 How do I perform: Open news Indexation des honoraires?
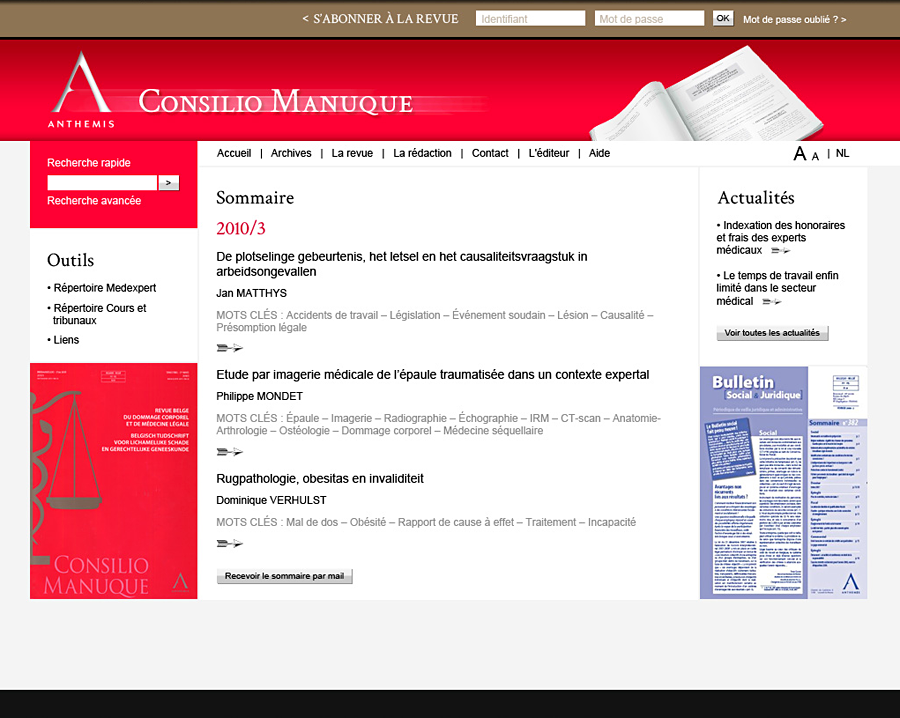[781, 238]
